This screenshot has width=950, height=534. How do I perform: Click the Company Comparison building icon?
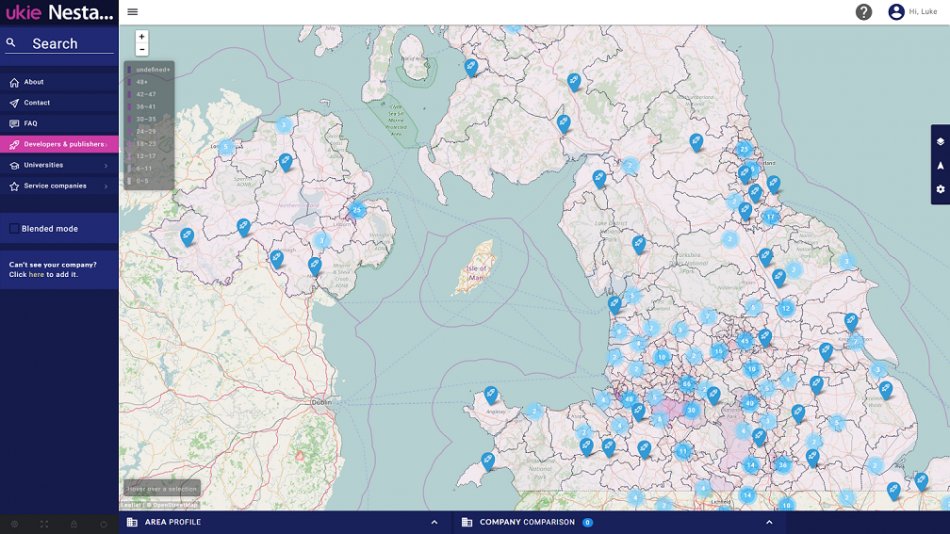[467, 522]
